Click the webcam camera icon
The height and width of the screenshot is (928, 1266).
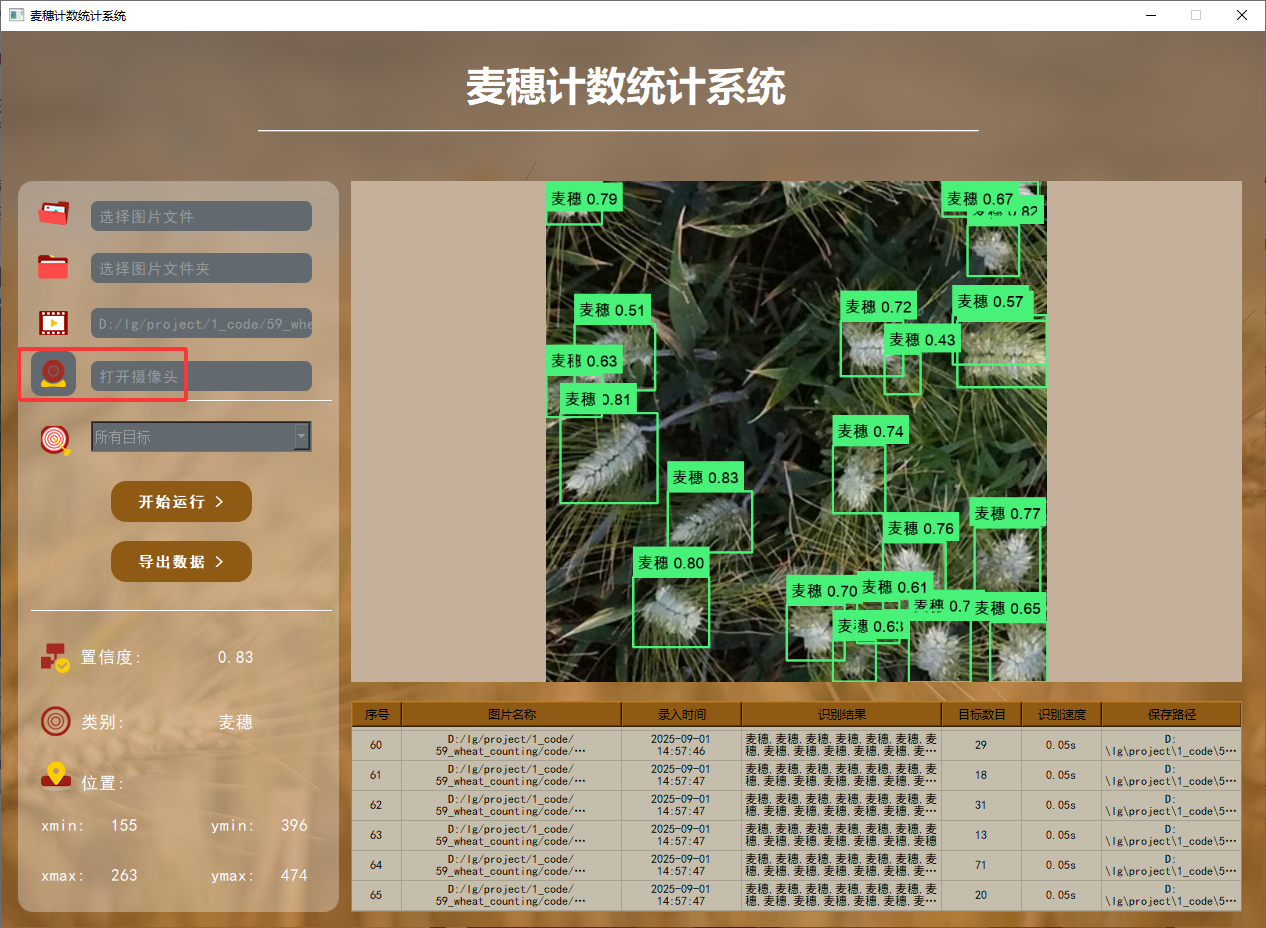(54, 375)
